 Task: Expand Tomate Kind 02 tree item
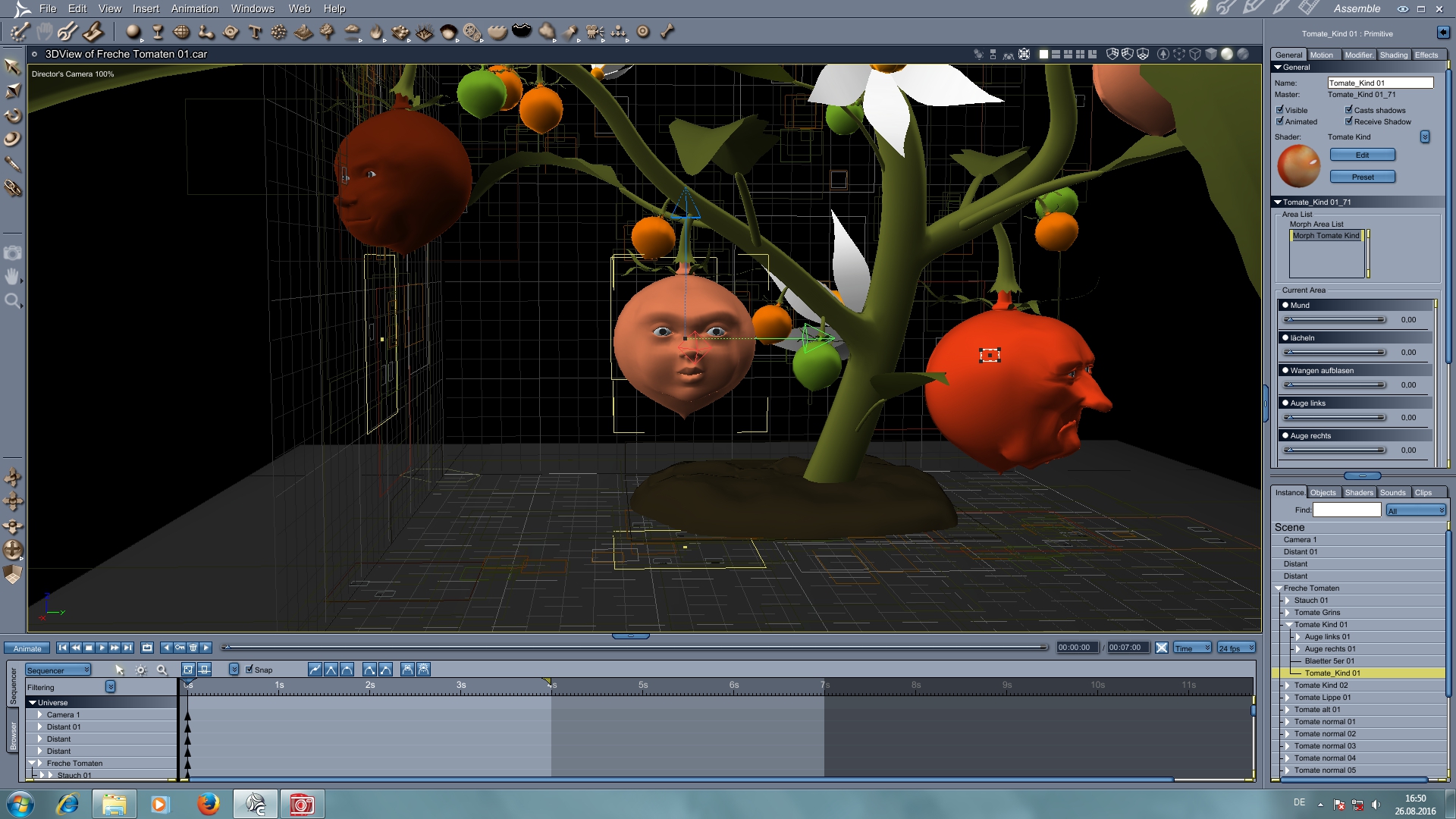pos(1287,686)
